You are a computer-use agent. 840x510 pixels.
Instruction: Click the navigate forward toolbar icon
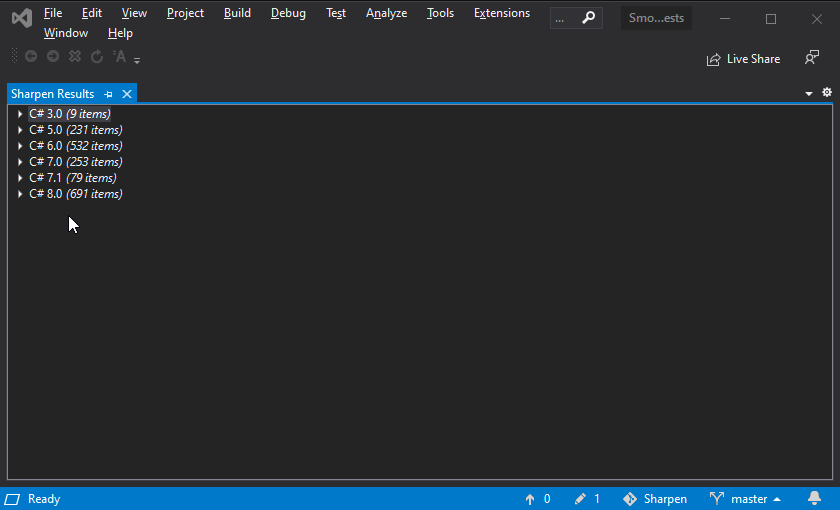tap(53, 56)
